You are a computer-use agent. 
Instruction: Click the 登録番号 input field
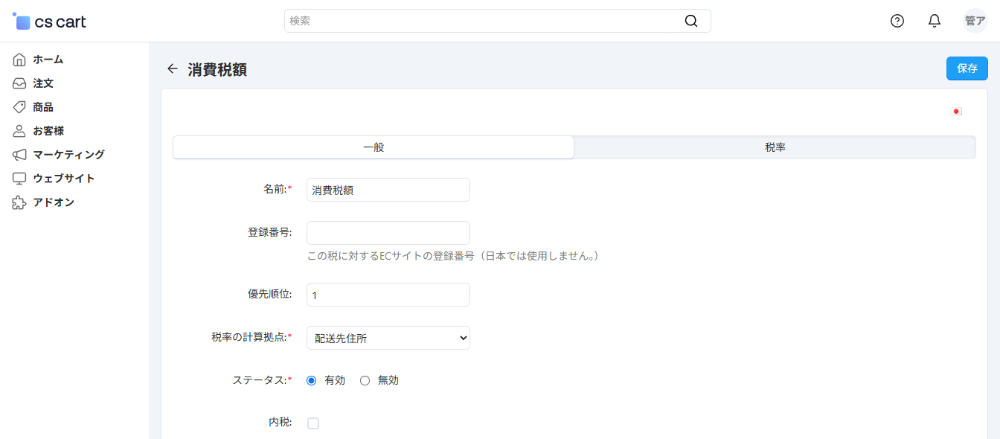click(x=388, y=233)
